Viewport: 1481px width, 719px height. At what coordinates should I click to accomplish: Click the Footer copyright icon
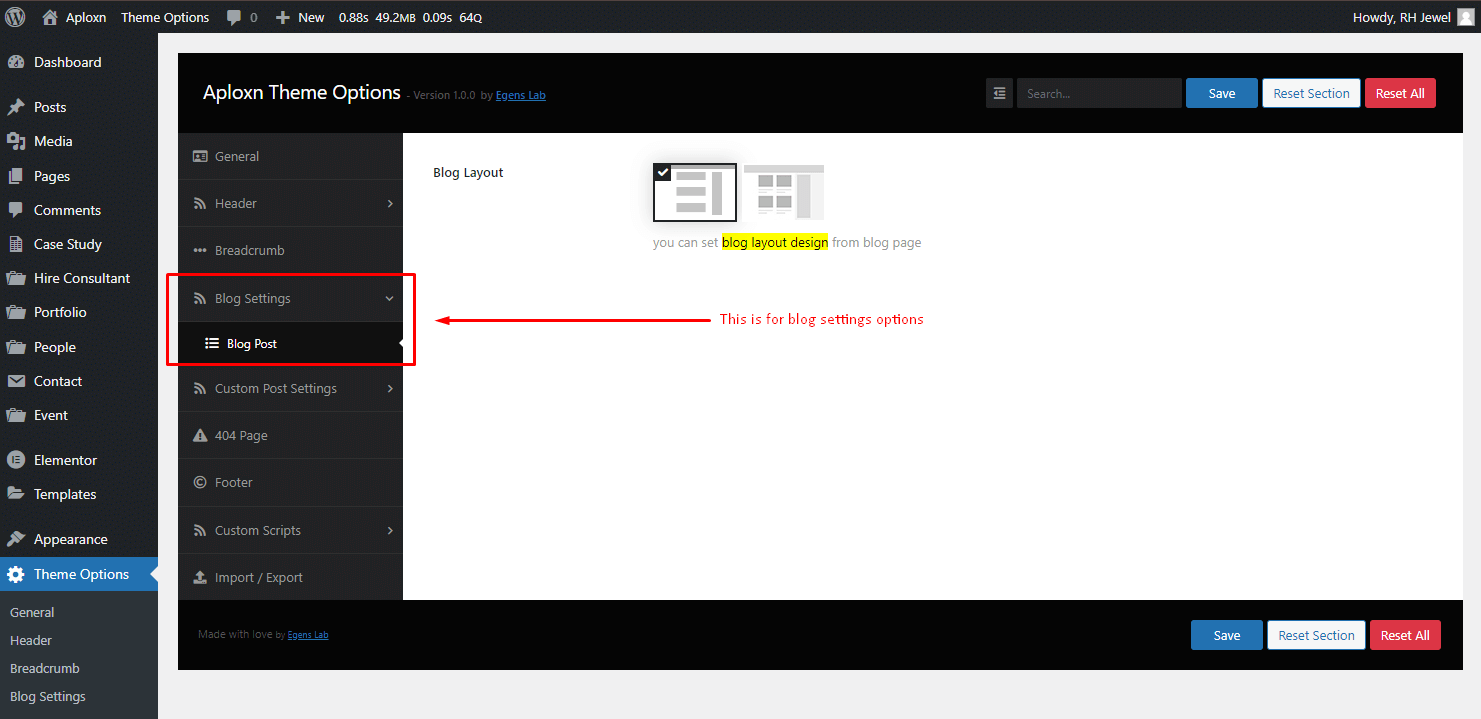(x=200, y=482)
